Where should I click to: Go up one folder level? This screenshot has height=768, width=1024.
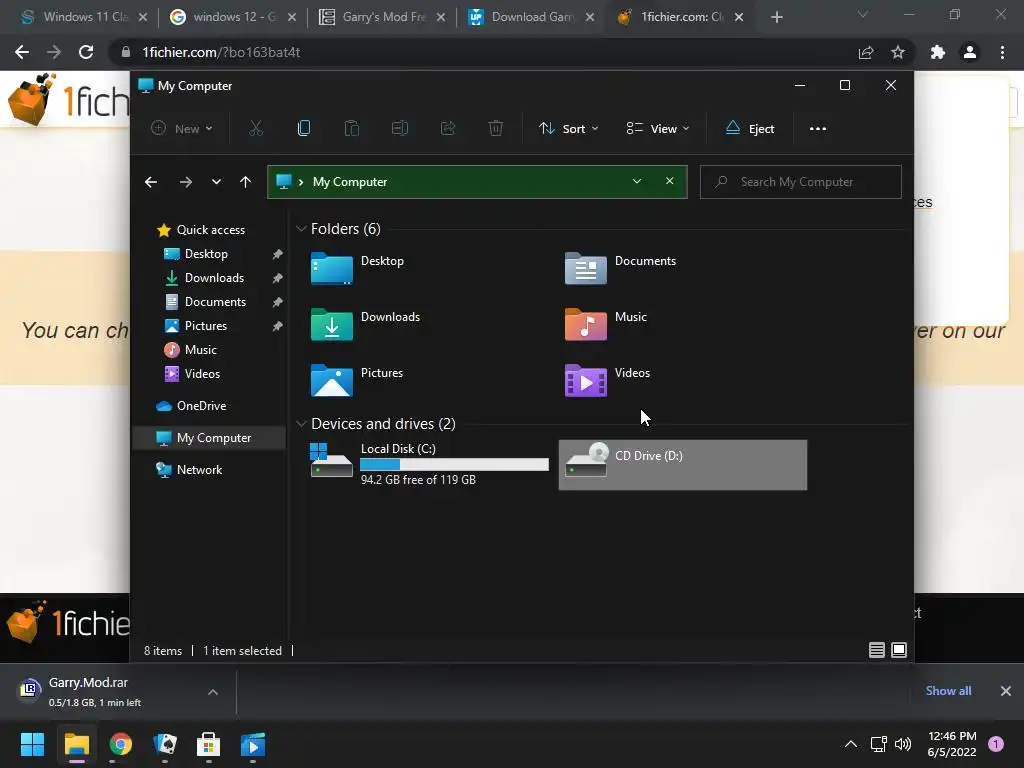pos(245,182)
